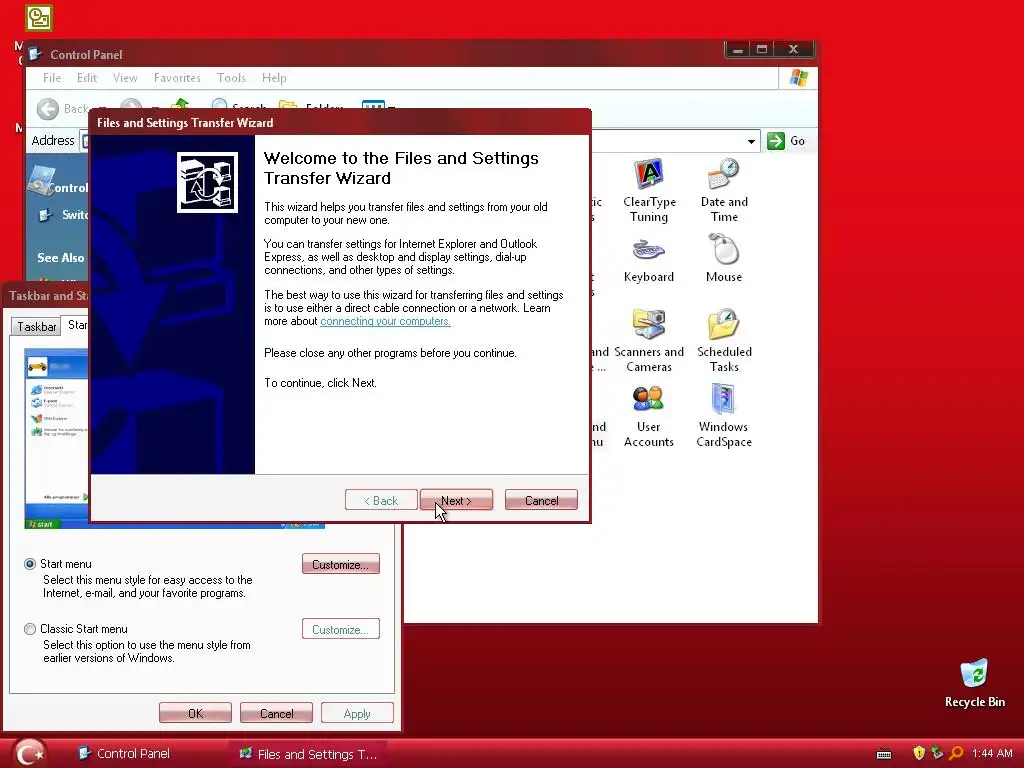Maximize the Control Panel window
The image size is (1024, 768).
point(761,50)
